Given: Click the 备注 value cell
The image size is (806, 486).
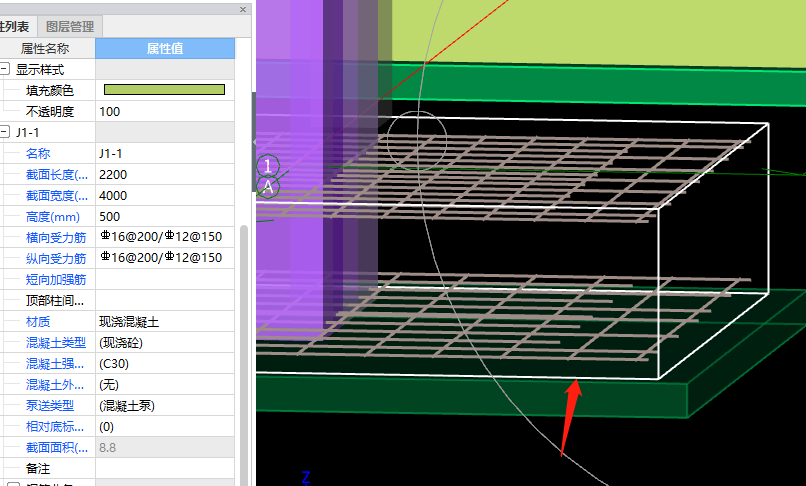Looking at the screenshot, I should (164, 469).
